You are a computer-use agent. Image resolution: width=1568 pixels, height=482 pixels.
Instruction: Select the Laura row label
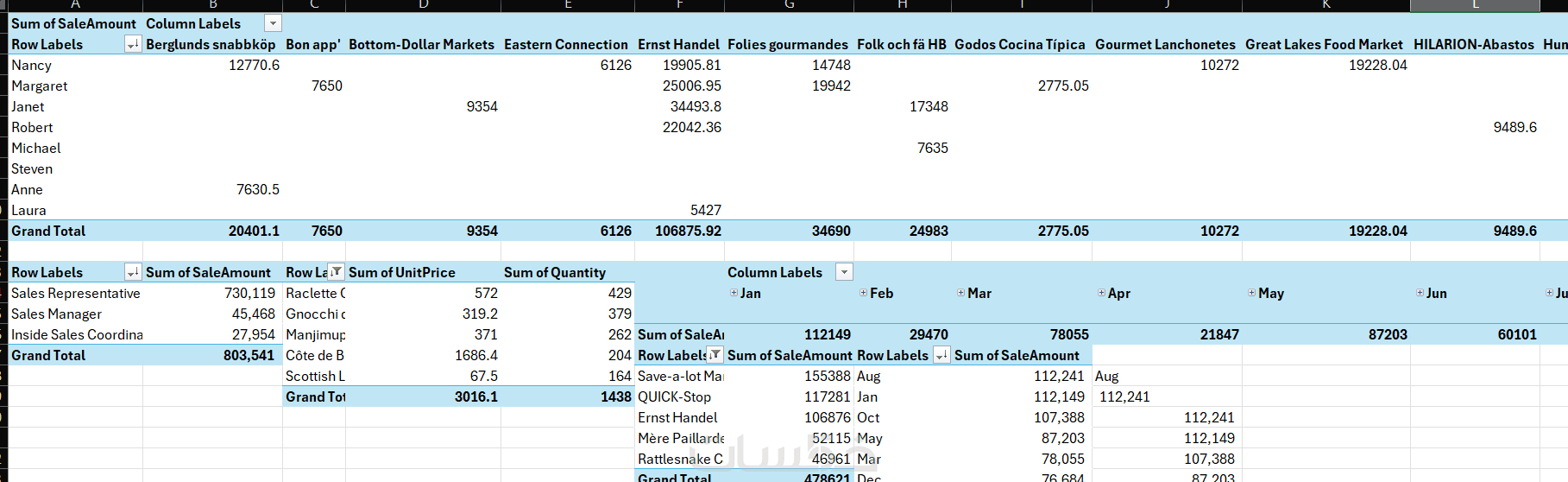click(28, 210)
